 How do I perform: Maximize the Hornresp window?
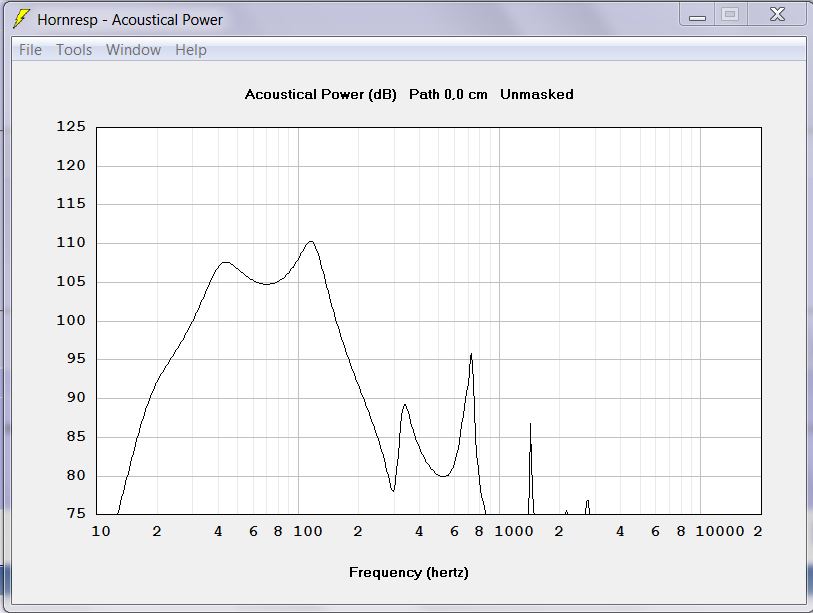click(730, 15)
